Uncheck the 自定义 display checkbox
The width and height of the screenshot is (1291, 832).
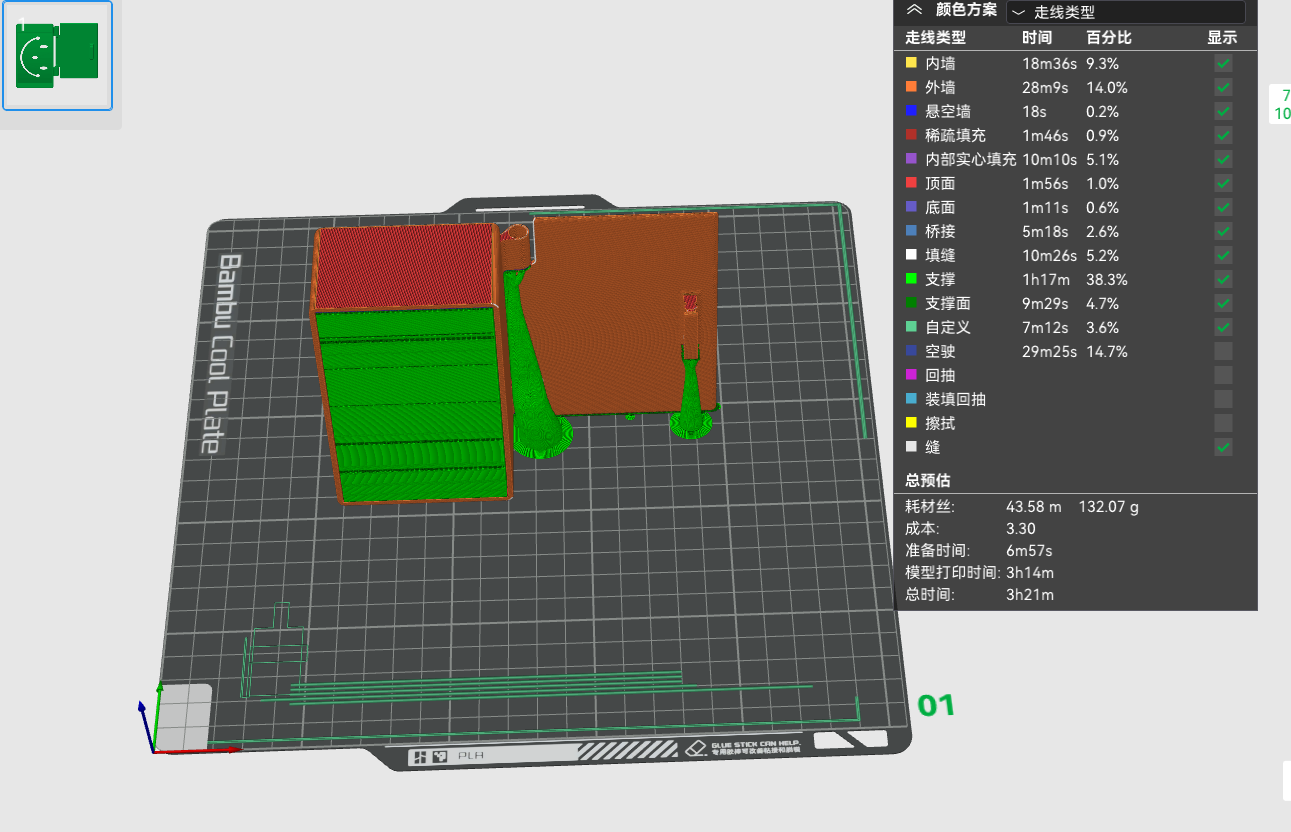pyautogui.click(x=1223, y=327)
